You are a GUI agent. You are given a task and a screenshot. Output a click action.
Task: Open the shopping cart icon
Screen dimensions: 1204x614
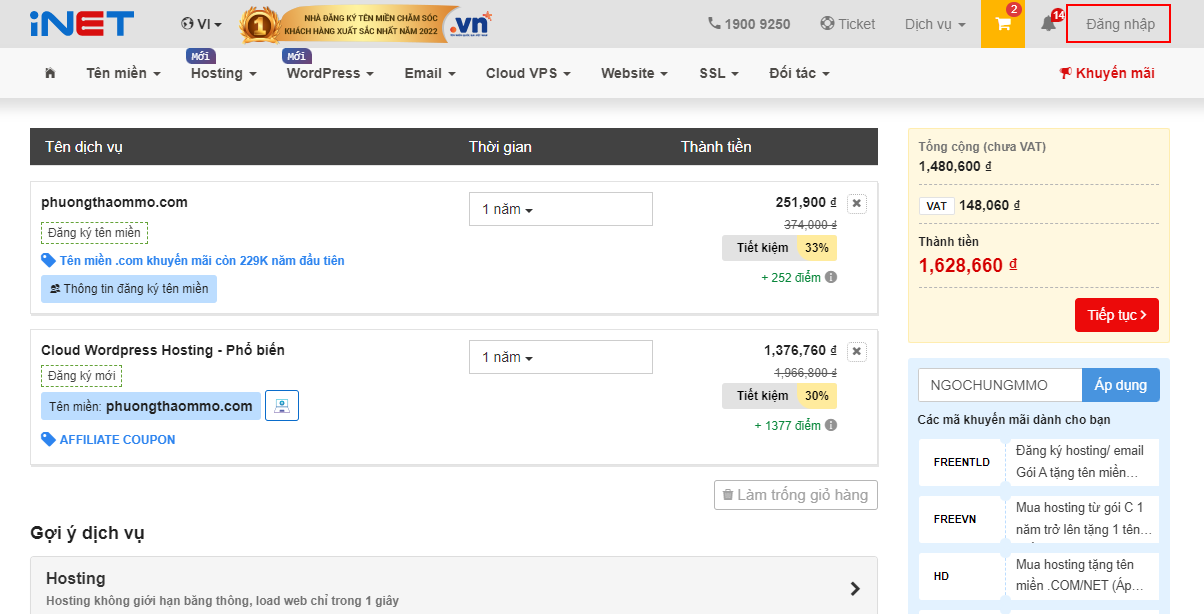tap(1003, 24)
